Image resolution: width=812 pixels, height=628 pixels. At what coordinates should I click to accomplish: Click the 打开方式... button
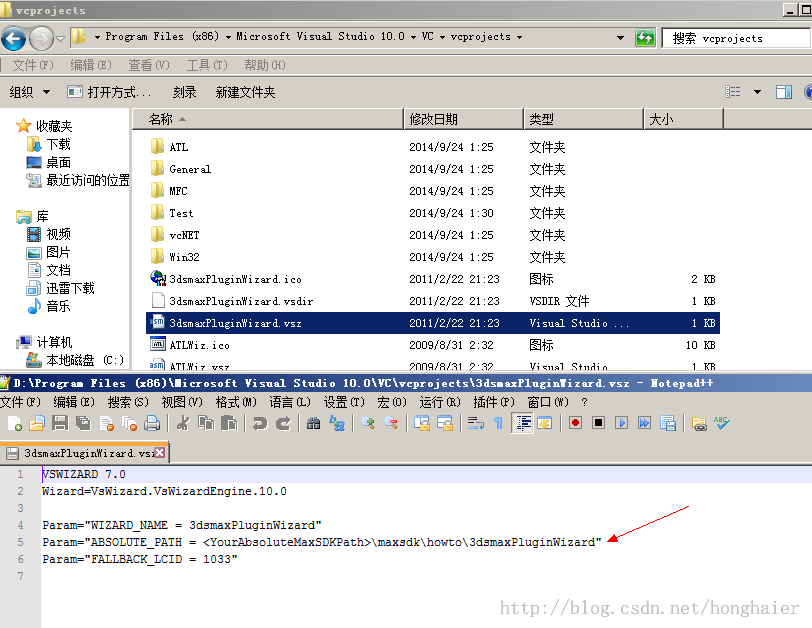point(109,92)
